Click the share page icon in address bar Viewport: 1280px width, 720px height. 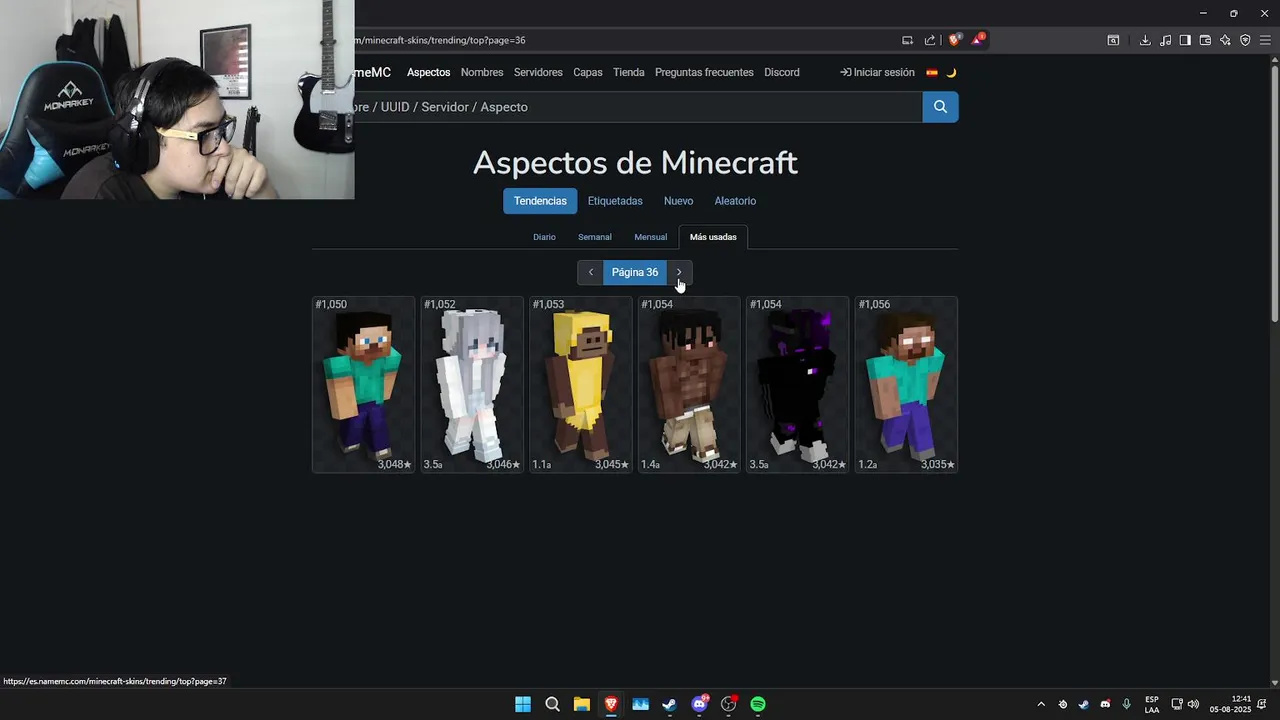[930, 40]
